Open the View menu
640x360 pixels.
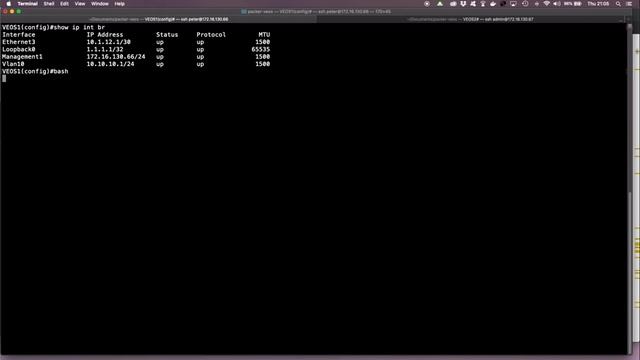point(80,4)
